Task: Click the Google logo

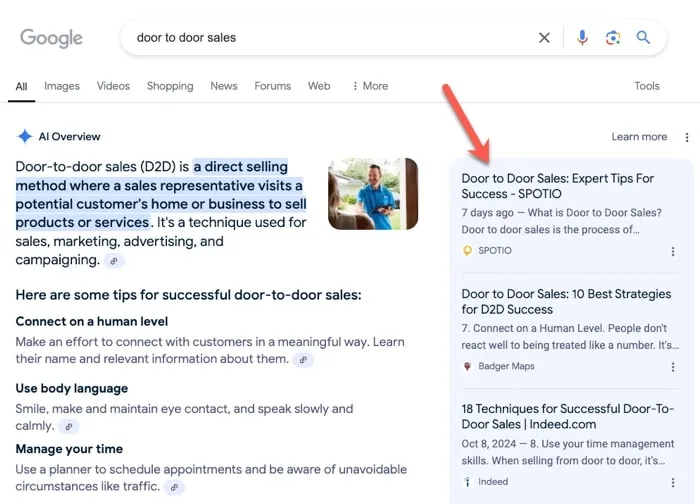Action: click(51, 38)
